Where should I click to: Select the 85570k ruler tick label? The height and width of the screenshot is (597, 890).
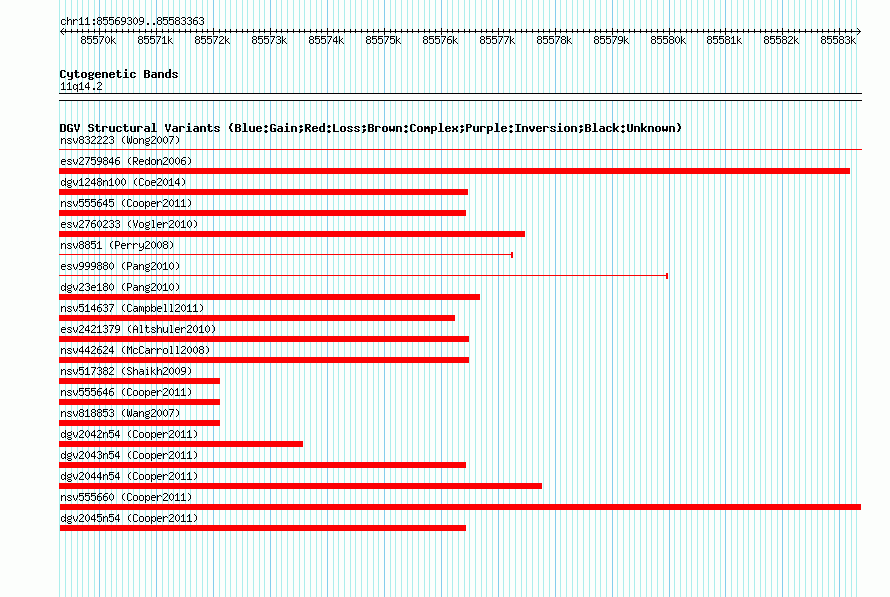click(x=98, y=40)
